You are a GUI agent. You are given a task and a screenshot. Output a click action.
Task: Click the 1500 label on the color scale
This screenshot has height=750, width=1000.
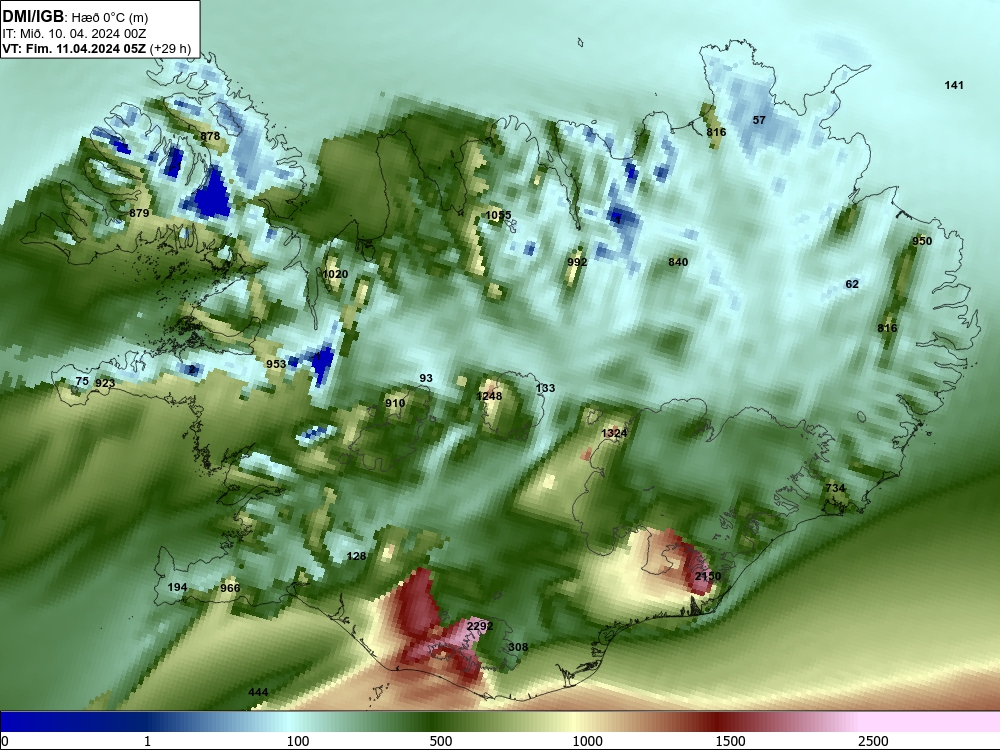[730, 740]
